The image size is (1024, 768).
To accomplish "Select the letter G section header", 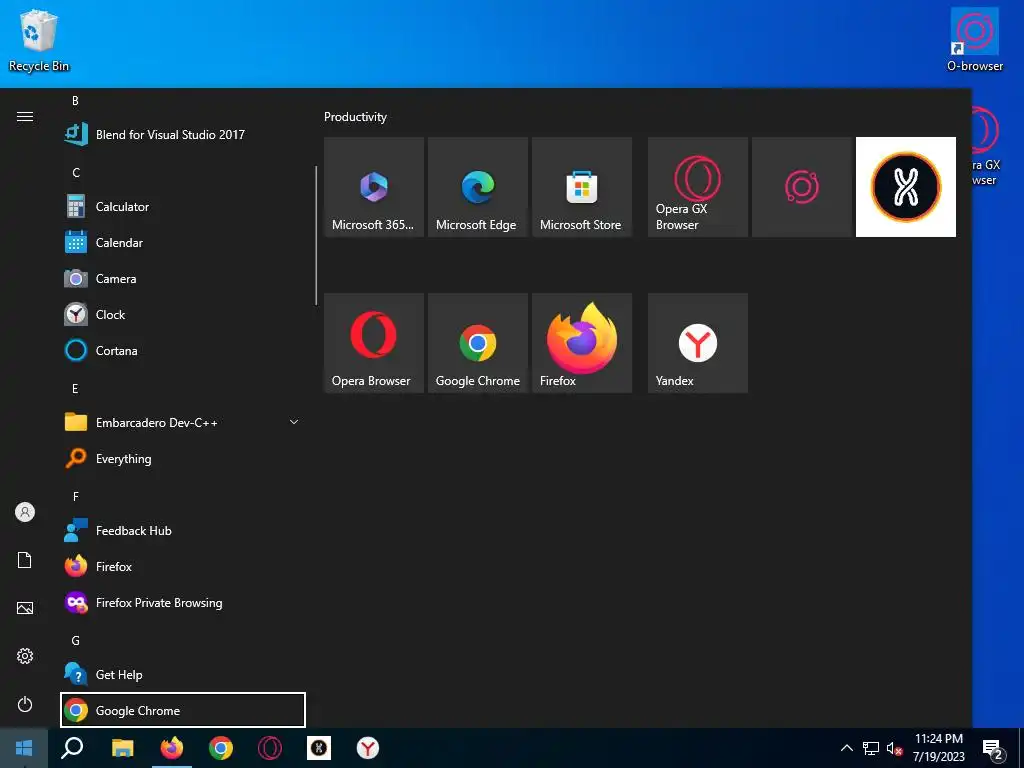I will point(76,641).
